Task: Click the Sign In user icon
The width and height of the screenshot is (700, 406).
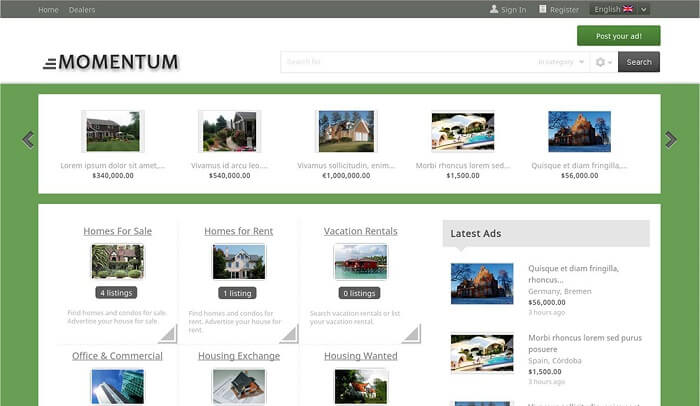Action: click(x=494, y=9)
